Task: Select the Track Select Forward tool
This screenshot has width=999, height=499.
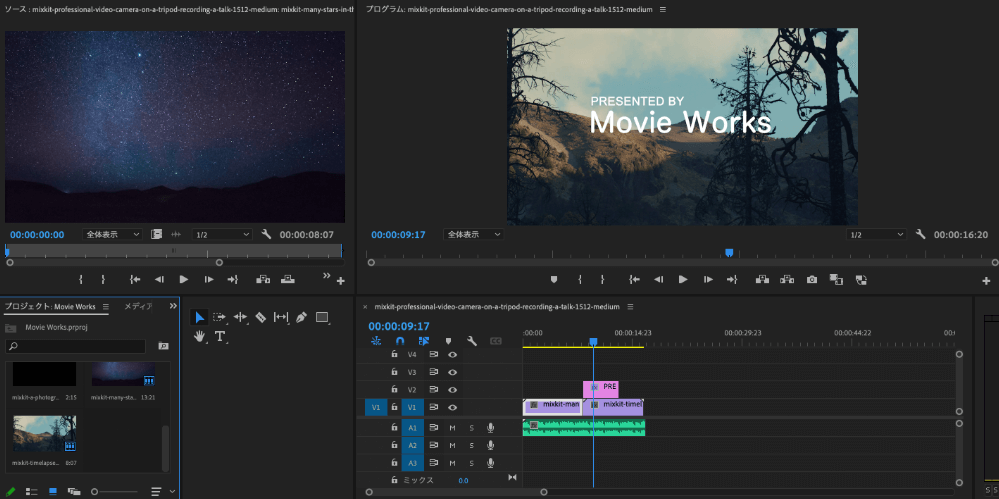Action: coord(220,317)
